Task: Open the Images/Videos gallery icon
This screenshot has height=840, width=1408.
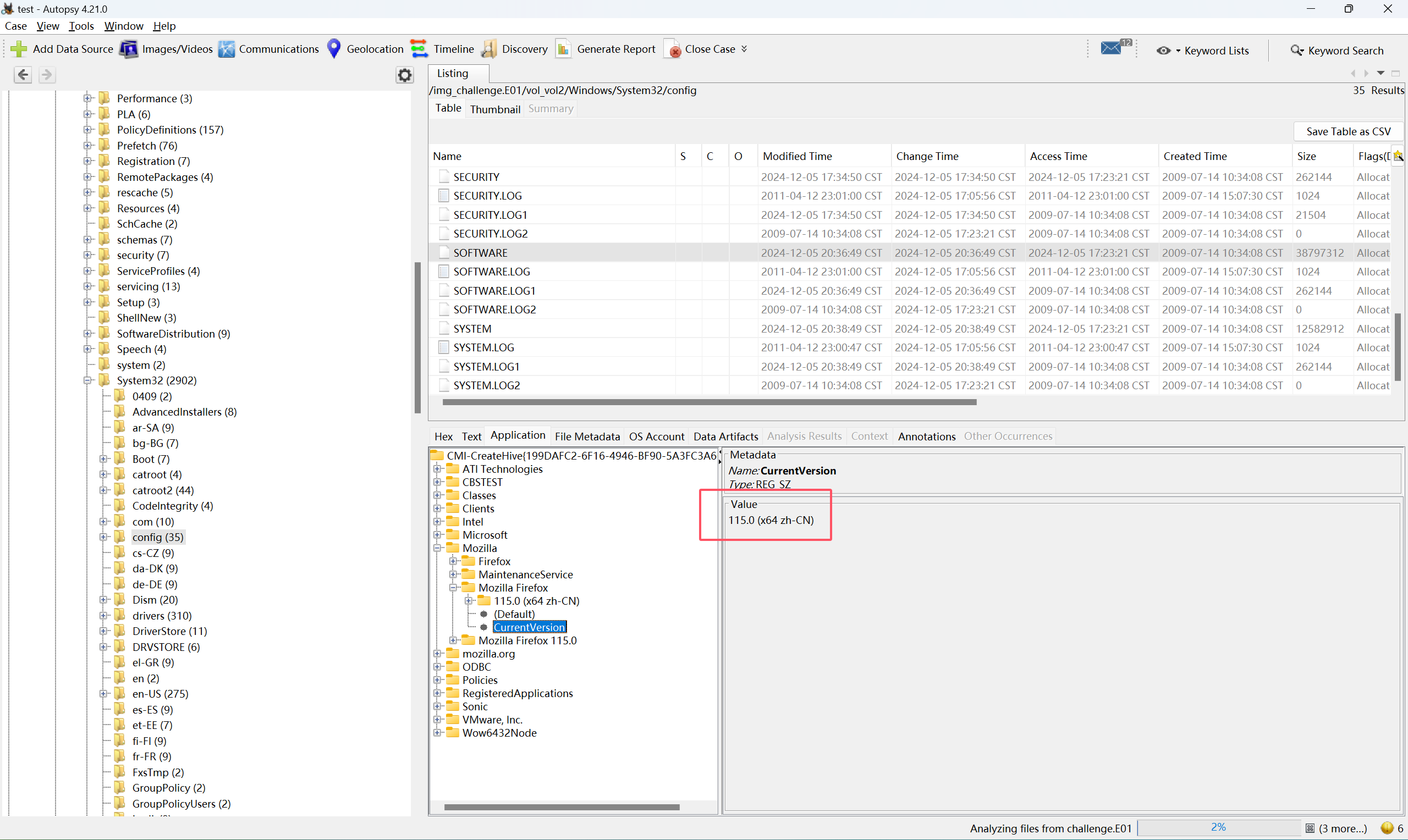Action: pyautogui.click(x=129, y=49)
